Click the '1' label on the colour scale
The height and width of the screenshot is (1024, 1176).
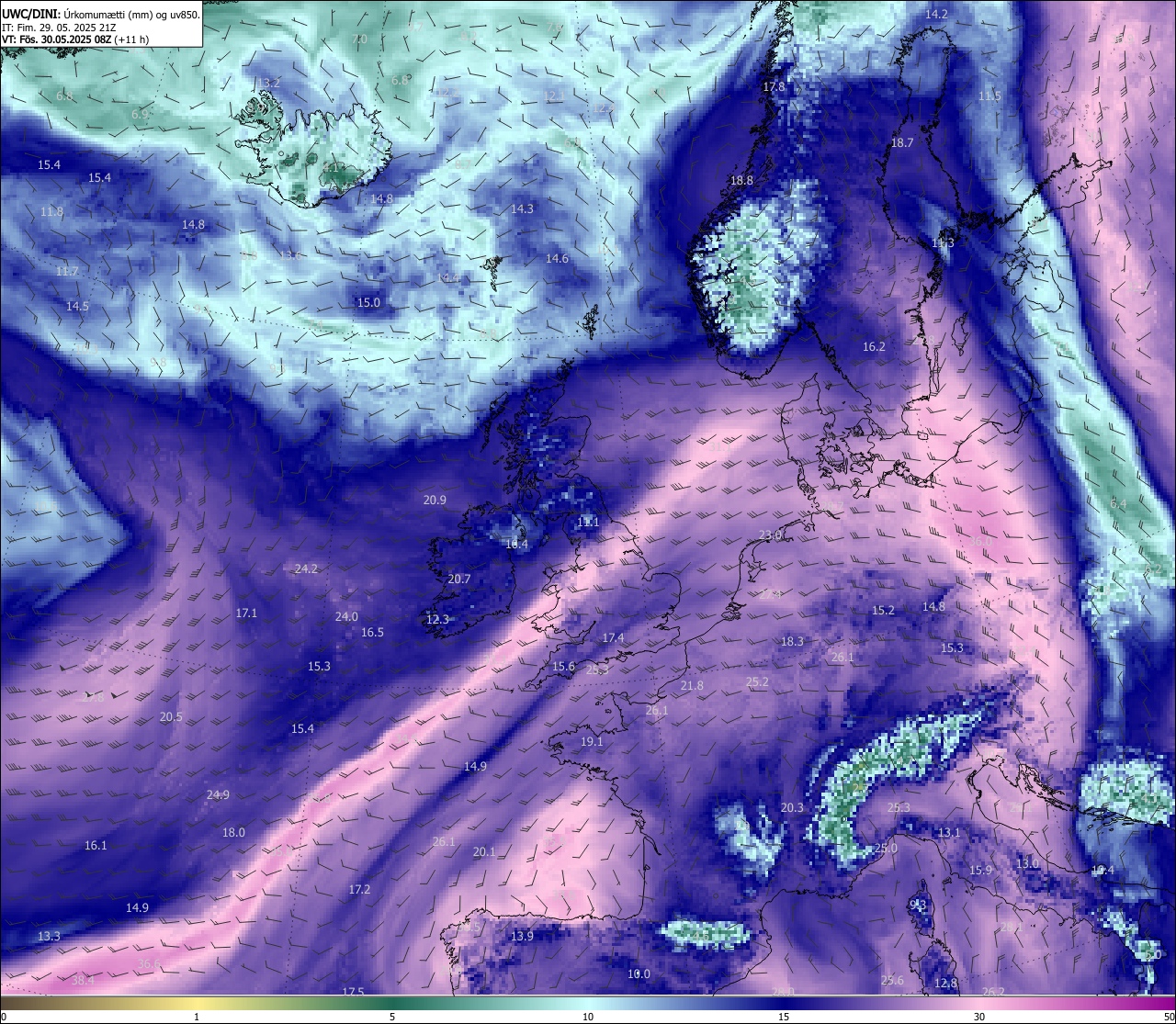(x=197, y=1017)
